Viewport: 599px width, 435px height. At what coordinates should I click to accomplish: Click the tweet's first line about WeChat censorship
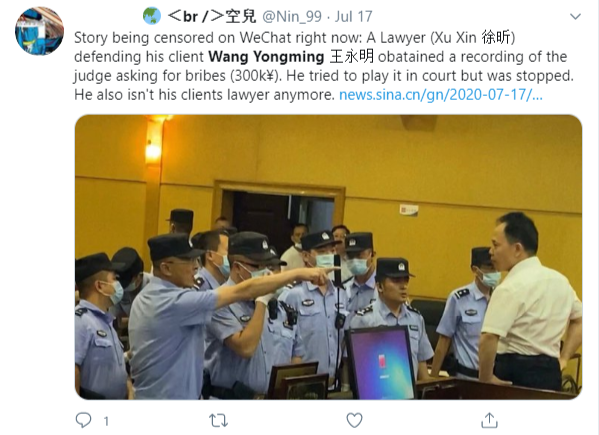295,38
